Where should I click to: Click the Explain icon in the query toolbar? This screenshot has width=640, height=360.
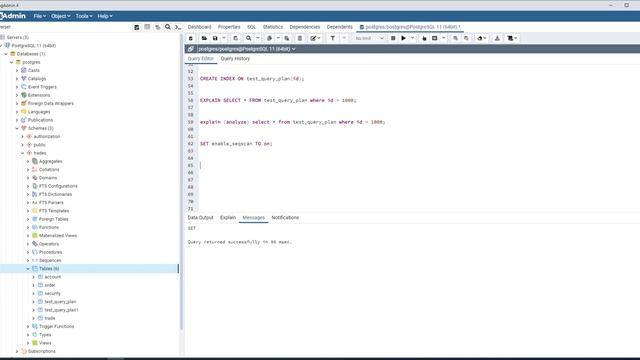pyautogui.click(x=424, y=38)
